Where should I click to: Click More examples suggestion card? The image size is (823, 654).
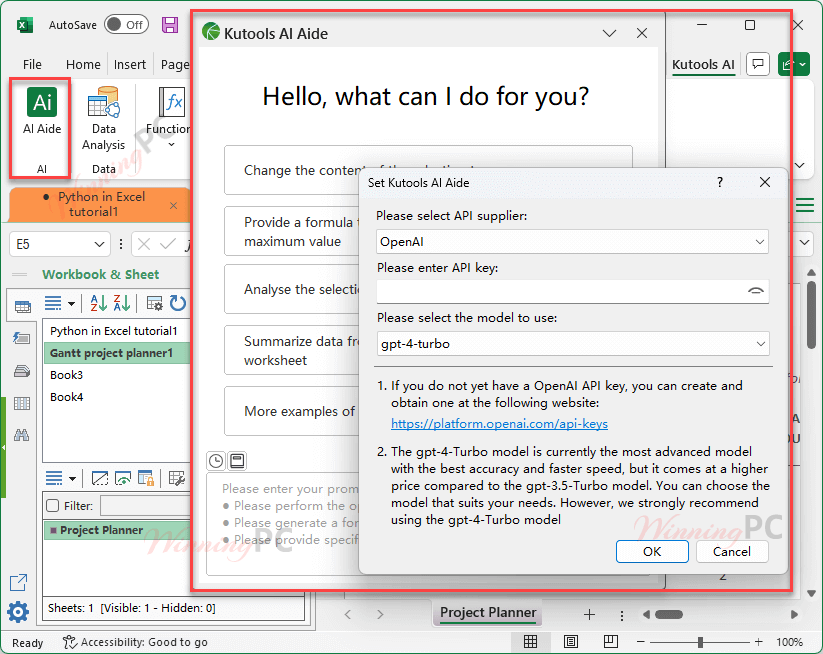click(292, 411)
